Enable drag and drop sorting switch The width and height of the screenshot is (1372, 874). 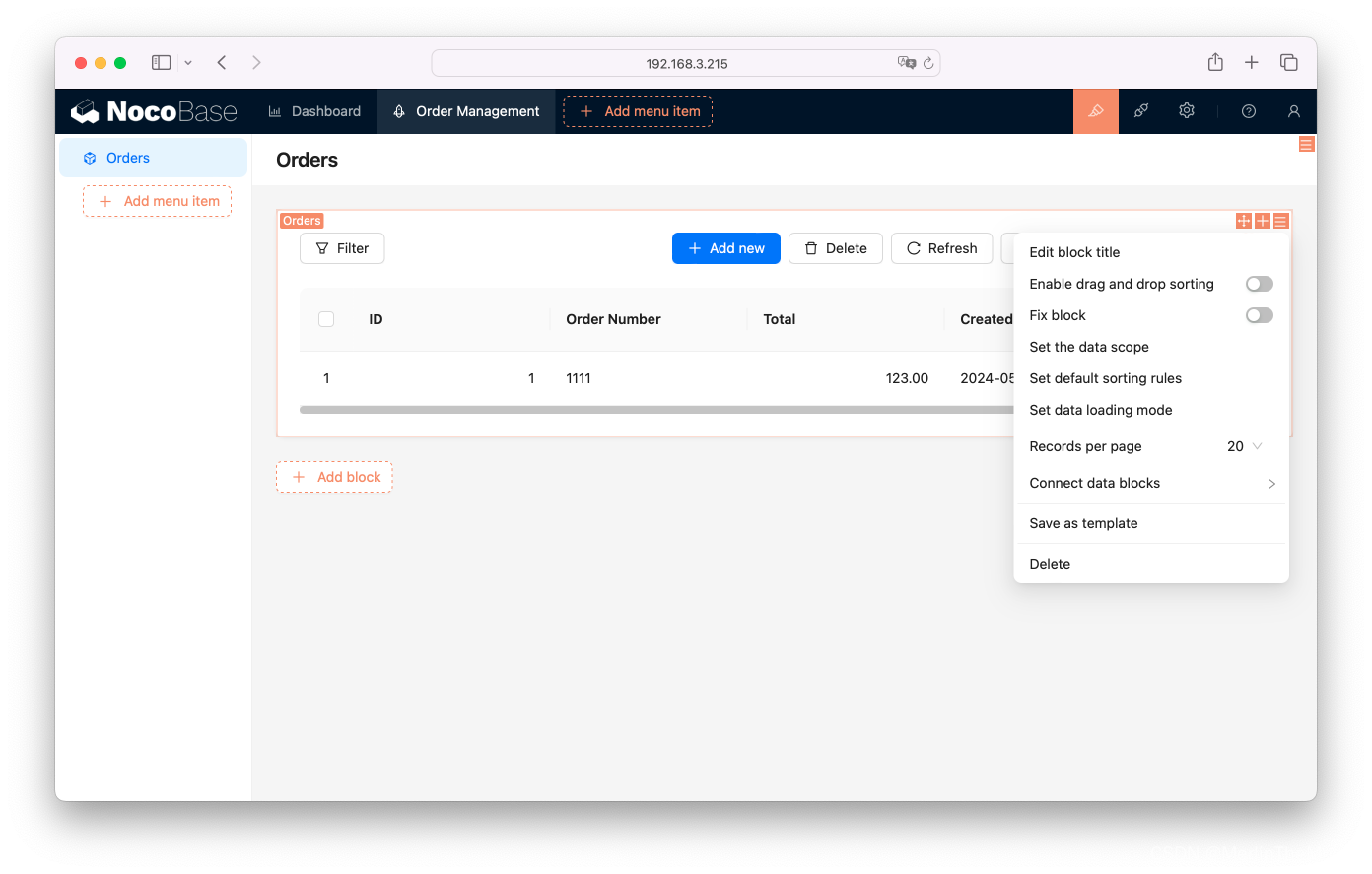tap(1260, 284)
